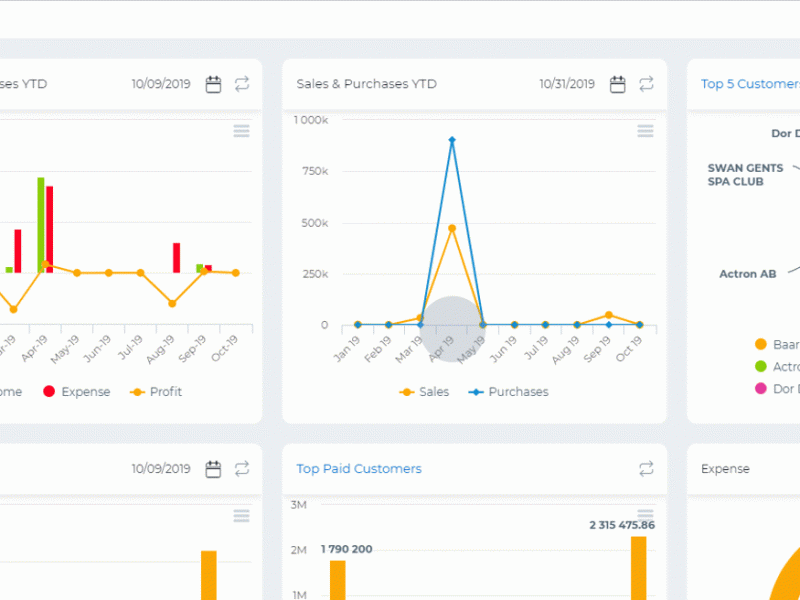
Task: Click the red Aug-19 expense bar
Action: (x=177, y=258)
